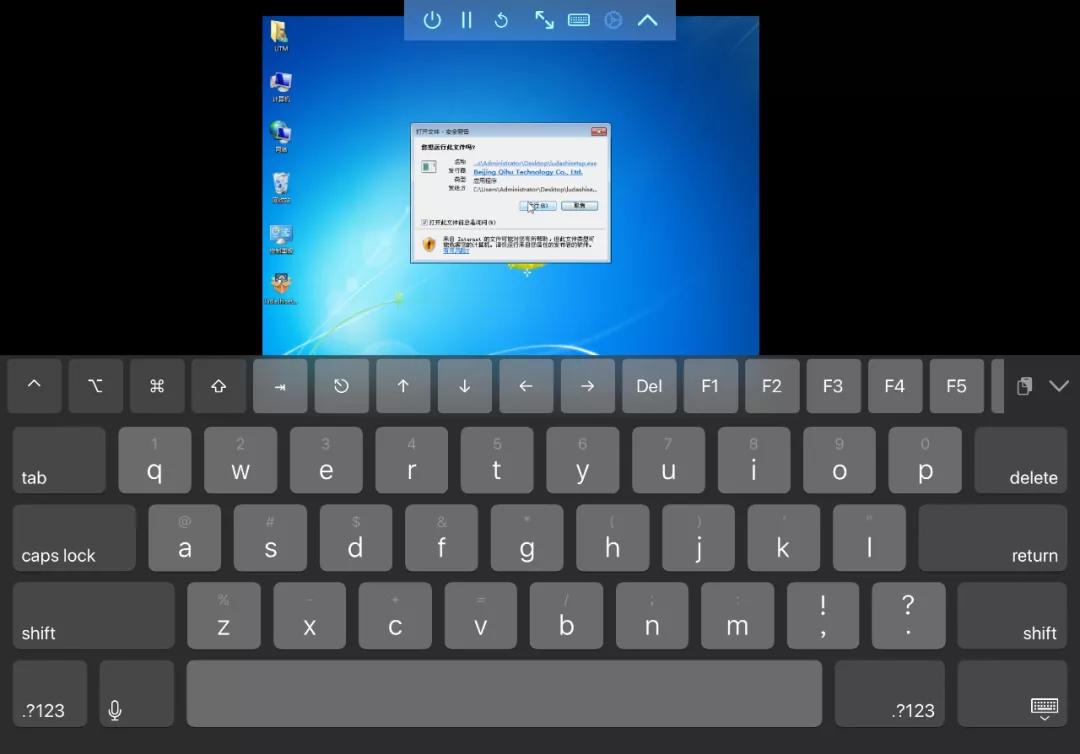1080x754 pixels.
Task: Power off the VM with the toolbar power icon
Action: [x=432, y=20]
